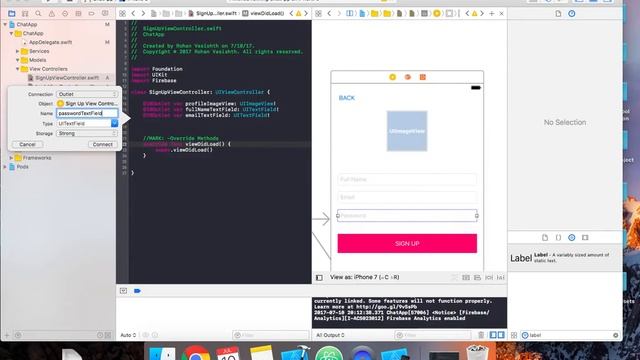640x360 pixels.
Task: Click View as: iPhone 7 device bar
Action: (364, 277)
